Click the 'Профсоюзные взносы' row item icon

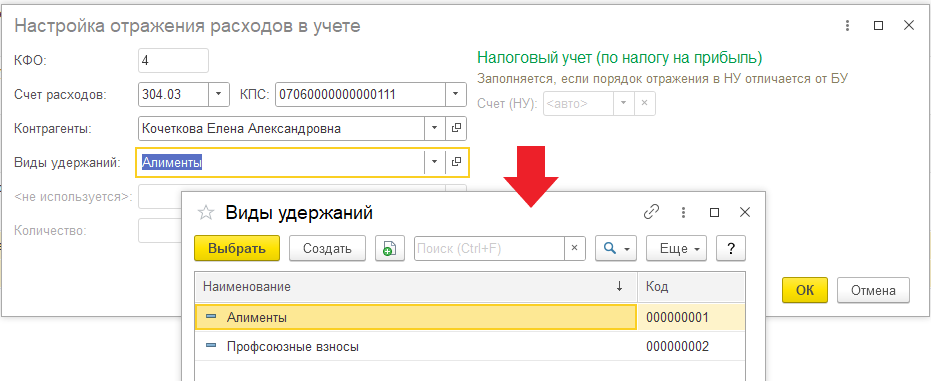point(211,346)
